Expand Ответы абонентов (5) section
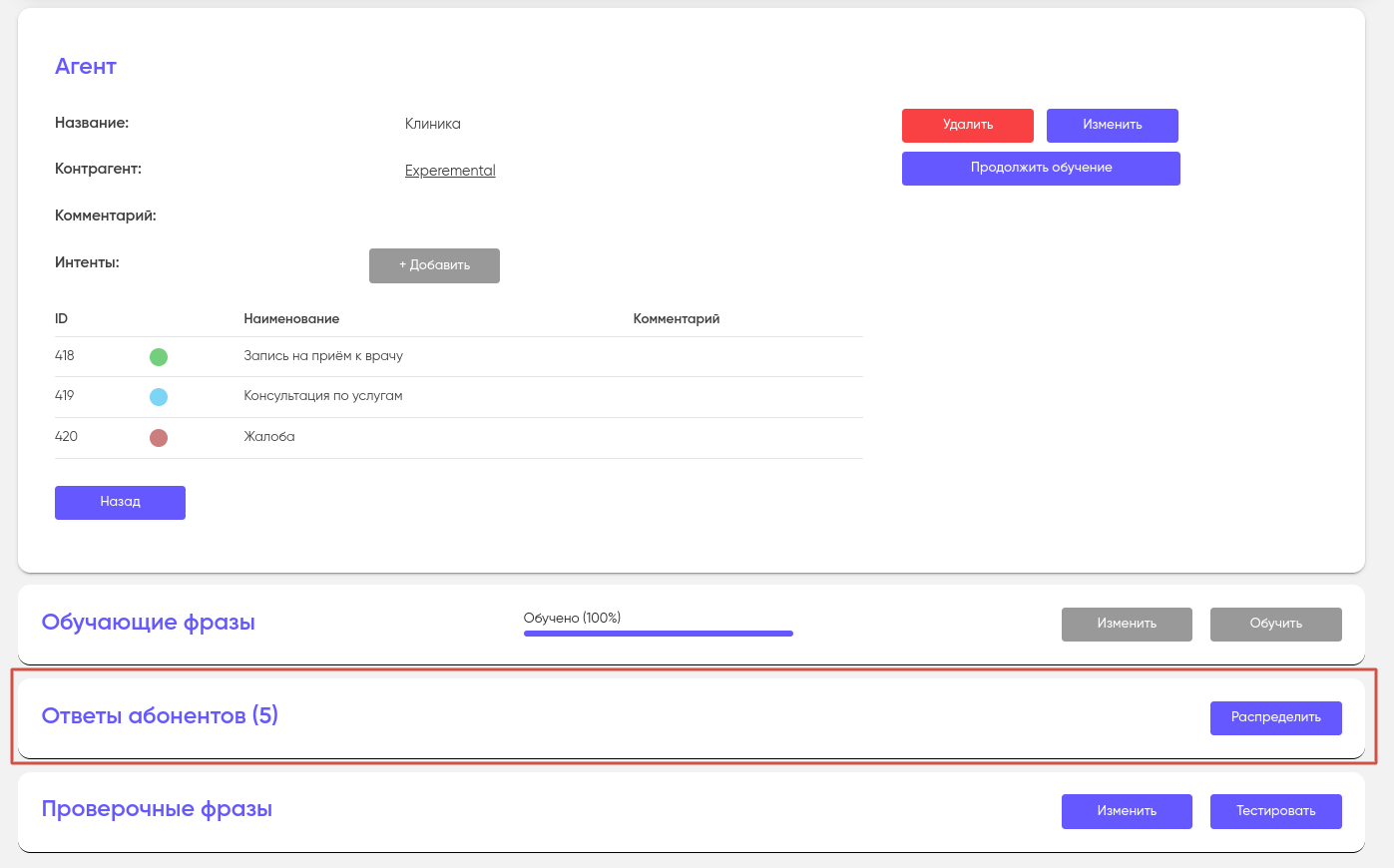The width and height of the screenshot is (1394, 868). tap(160, 716)
